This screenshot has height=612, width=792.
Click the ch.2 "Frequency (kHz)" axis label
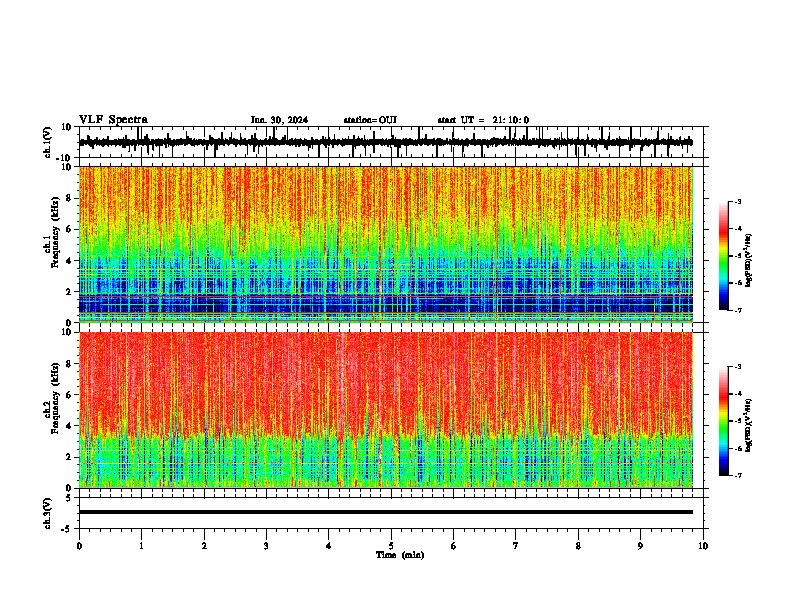[x=56, y=398]
